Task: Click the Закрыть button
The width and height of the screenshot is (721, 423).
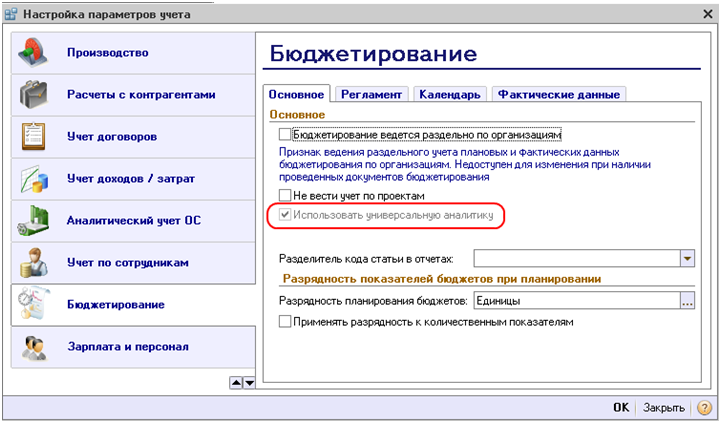Action: (663, 408)
